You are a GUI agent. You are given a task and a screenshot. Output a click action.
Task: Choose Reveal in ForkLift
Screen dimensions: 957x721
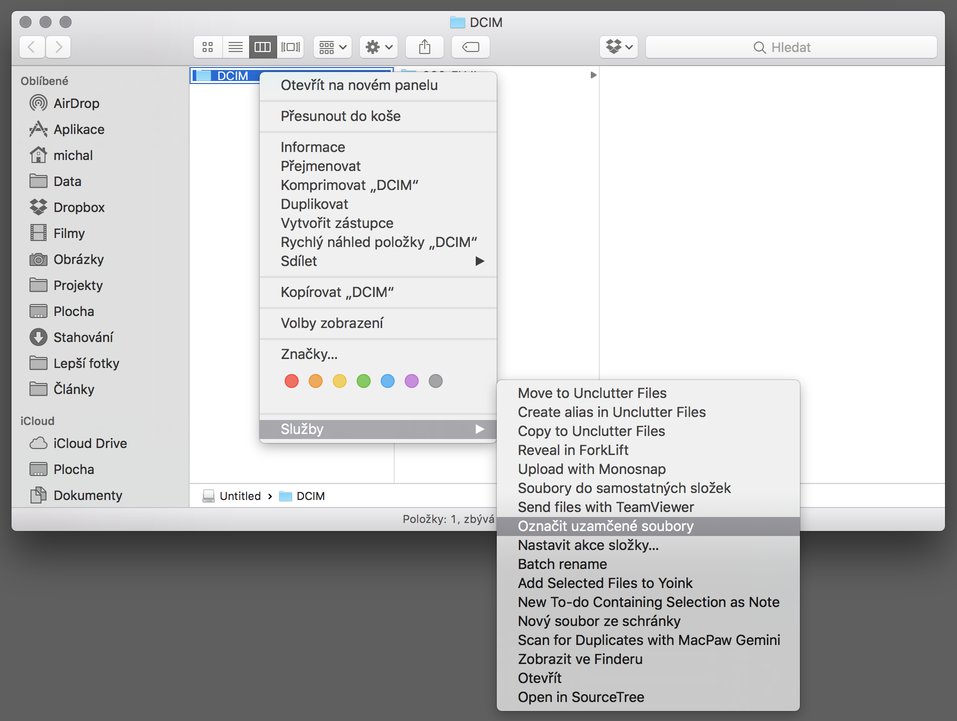point(648,450)
